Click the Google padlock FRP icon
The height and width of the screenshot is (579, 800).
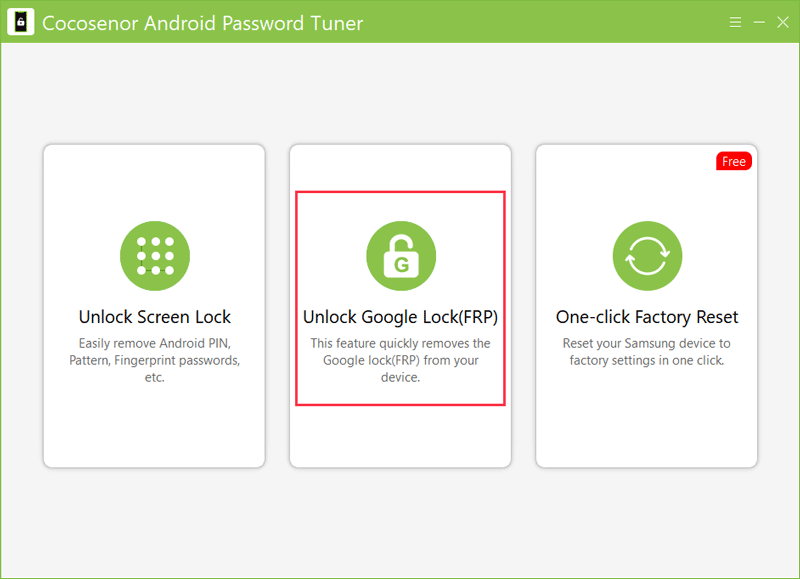[401, 256]
